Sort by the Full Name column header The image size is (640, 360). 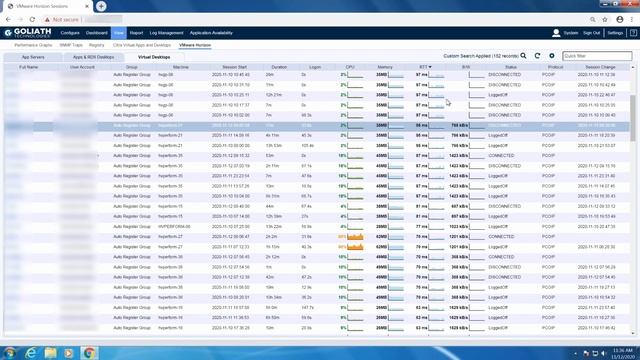29,67
